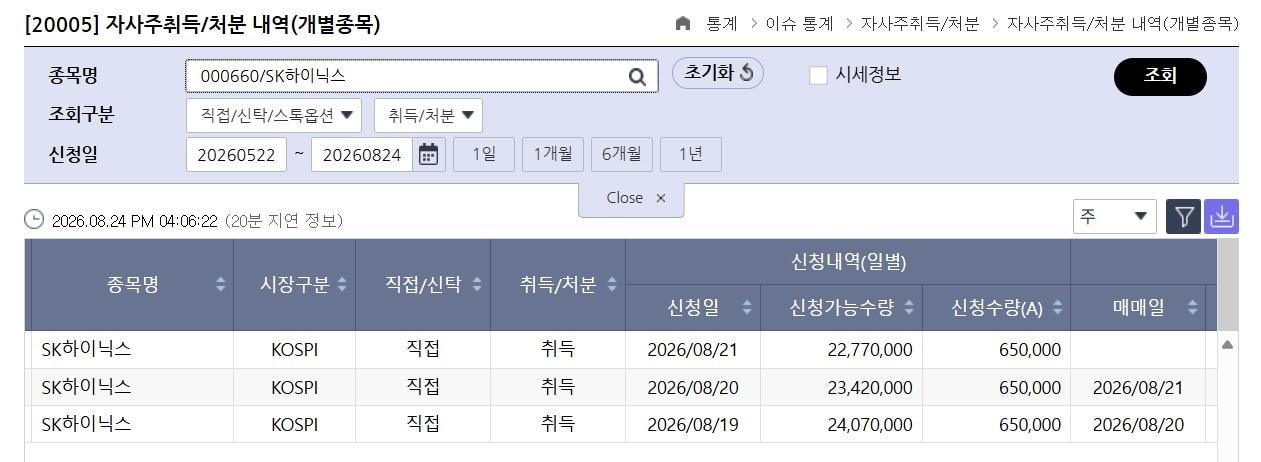Open the 직접/신탁/스톡옵션 dropdown
This screenshot has height=462, width=1261.
274,115
